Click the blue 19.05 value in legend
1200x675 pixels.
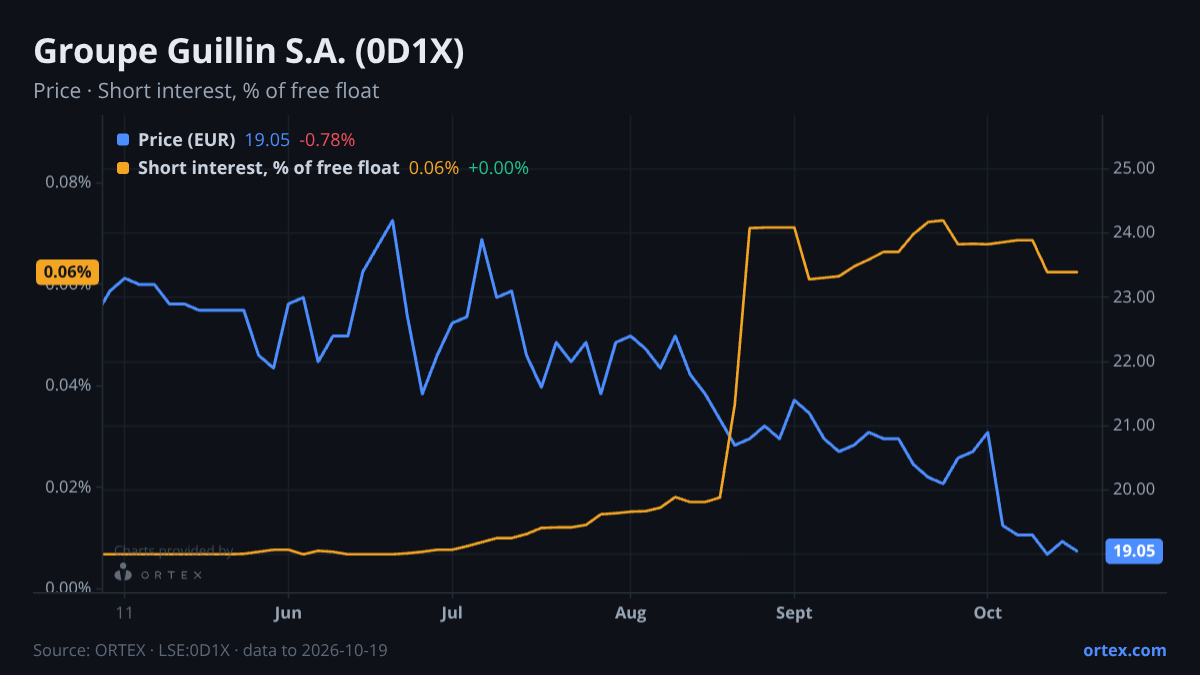pos(267,140)
